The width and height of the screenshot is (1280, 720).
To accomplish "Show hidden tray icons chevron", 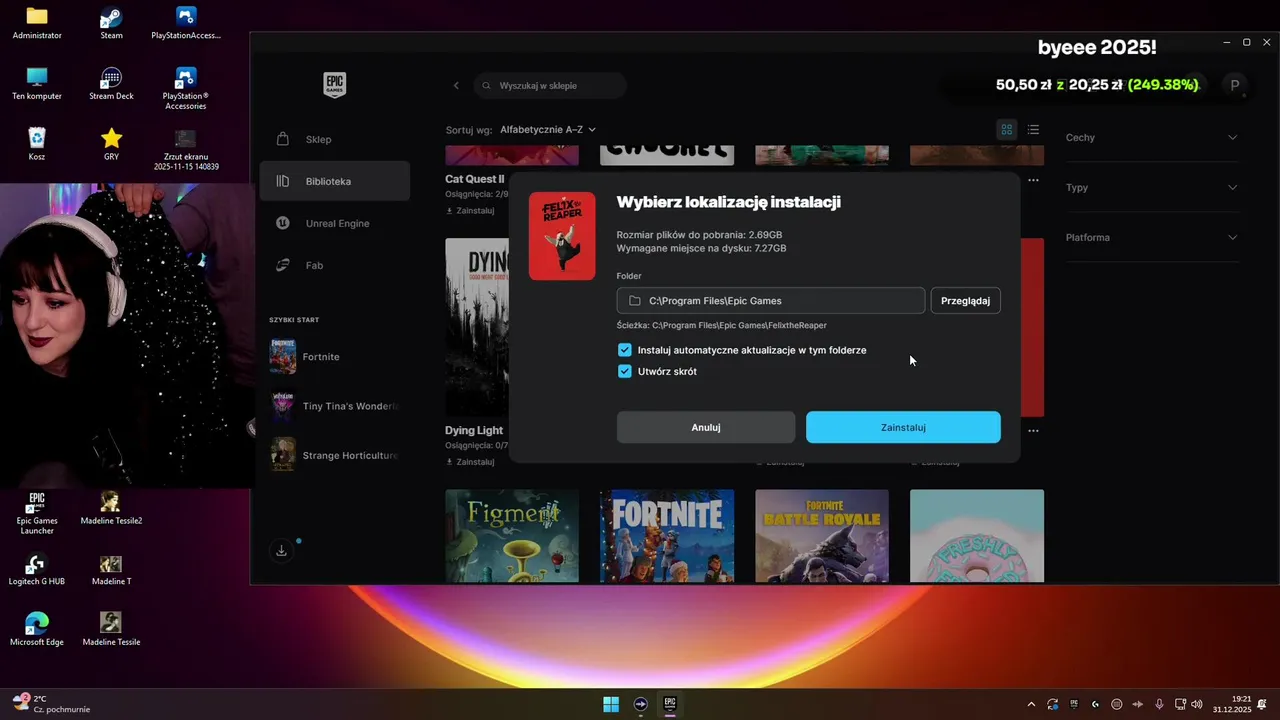I will click(1031, 704).
